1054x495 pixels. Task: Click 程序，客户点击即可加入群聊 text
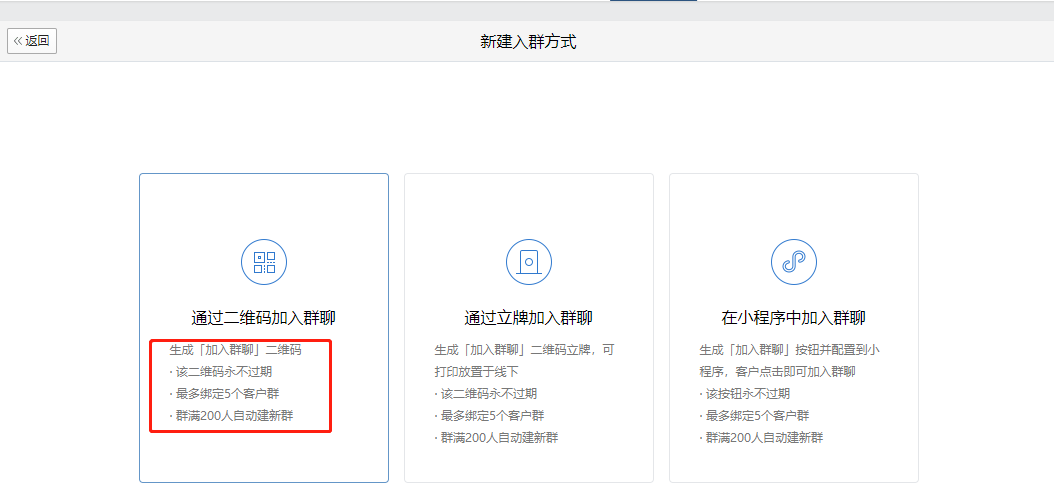(777, 371)
